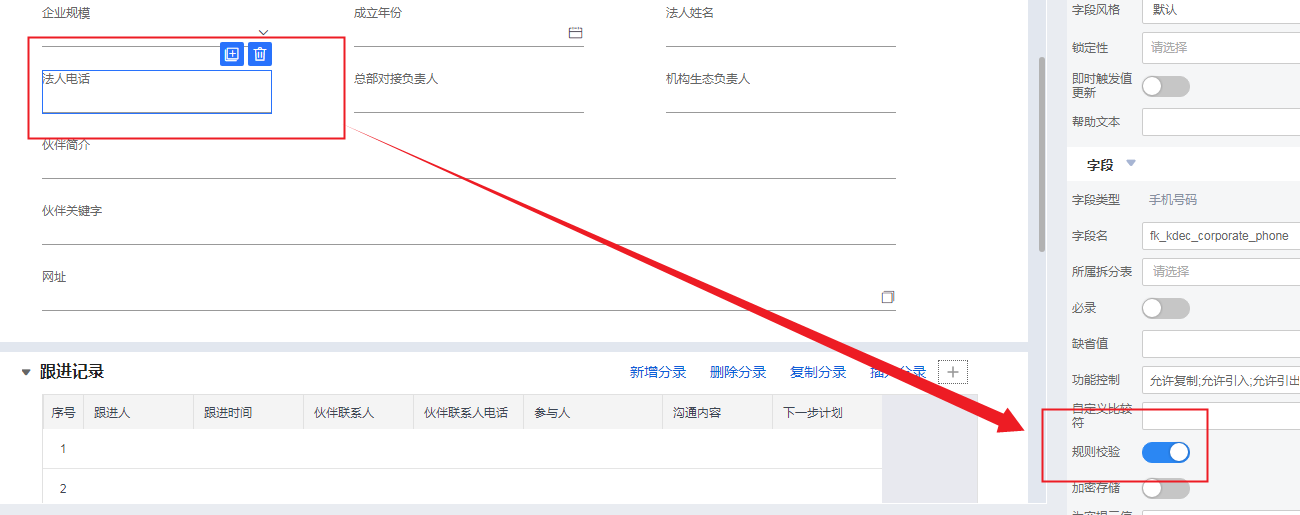Screen dimensions: 1300x515
Task: Turn off the 规则校验 switch
Action: [x=1166, y=452]
